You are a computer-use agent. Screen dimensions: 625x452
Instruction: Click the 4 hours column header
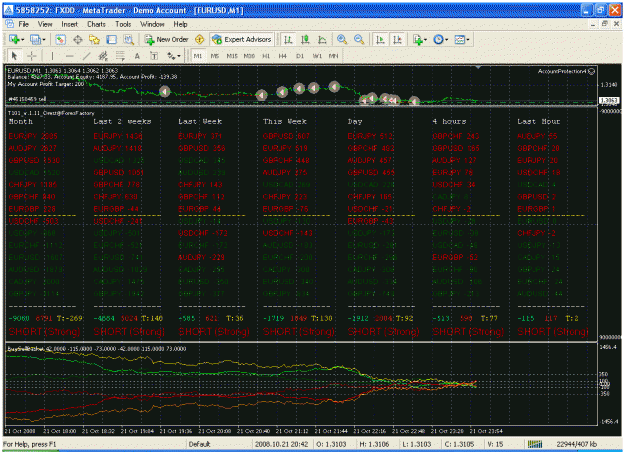pos(449,121)
